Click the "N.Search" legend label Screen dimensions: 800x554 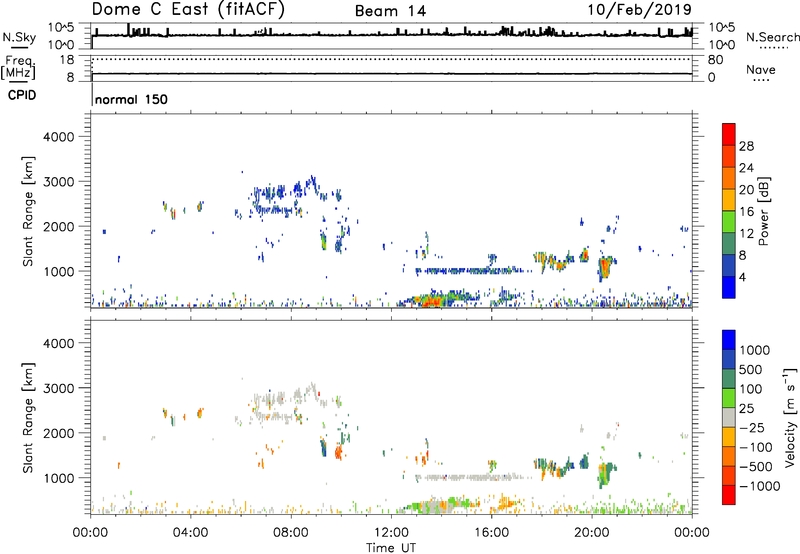[773, 37]
